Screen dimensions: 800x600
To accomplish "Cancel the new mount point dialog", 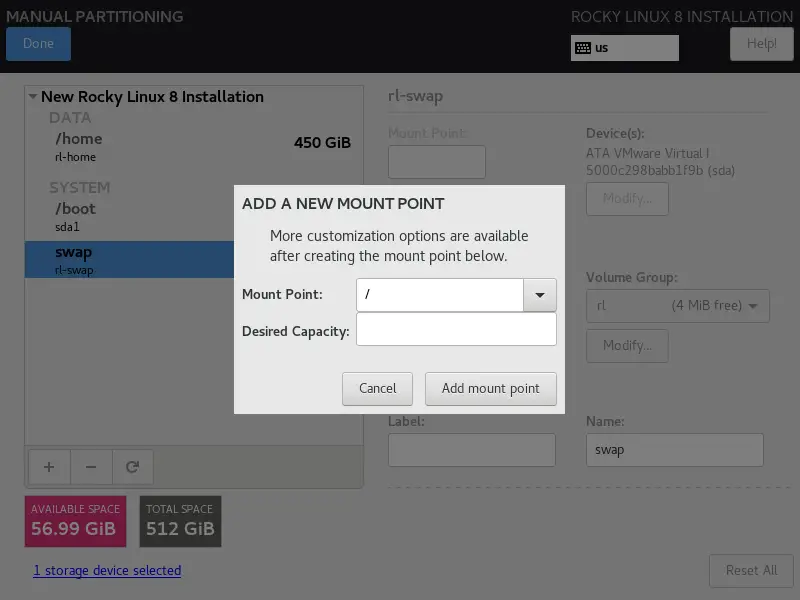I will tap(377, 389).
